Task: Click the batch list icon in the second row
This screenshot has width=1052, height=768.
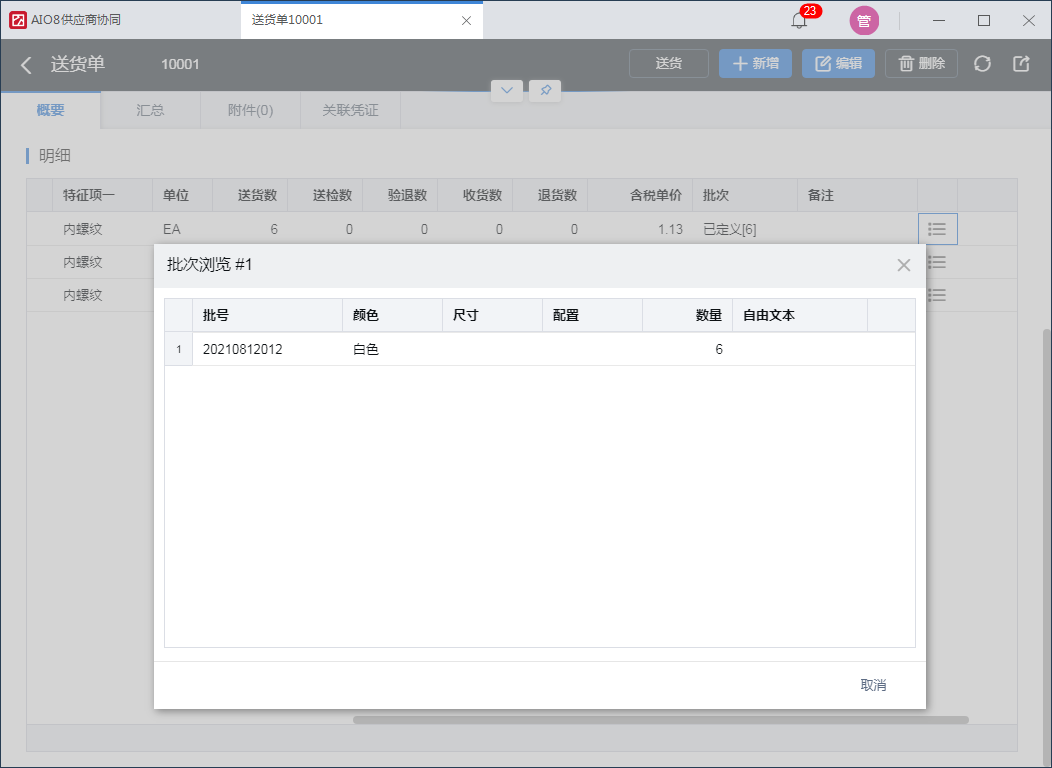Action: [x=937, y=262]
